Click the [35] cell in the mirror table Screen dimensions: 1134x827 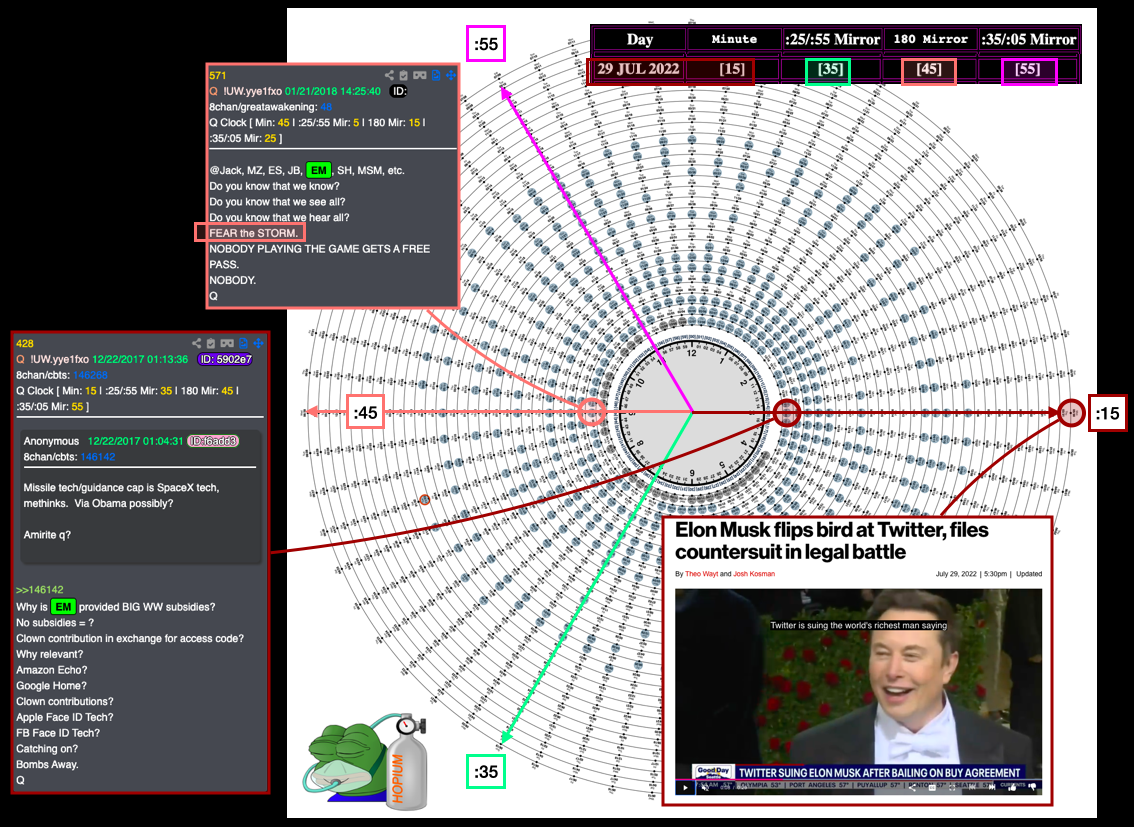[x=829, y=70]
